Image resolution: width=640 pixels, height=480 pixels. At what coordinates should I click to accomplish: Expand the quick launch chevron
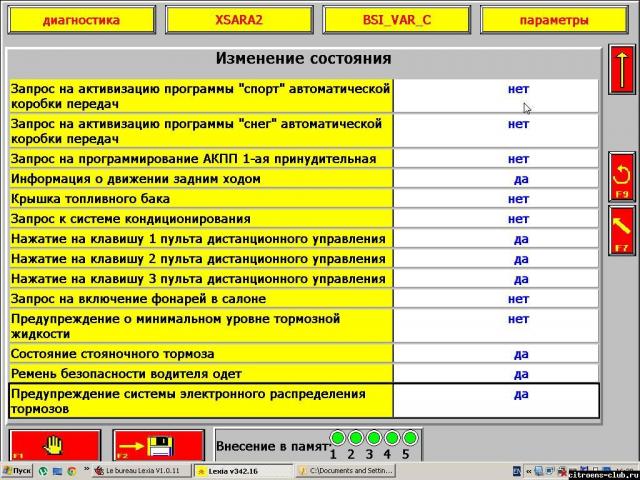coord(86,469)
